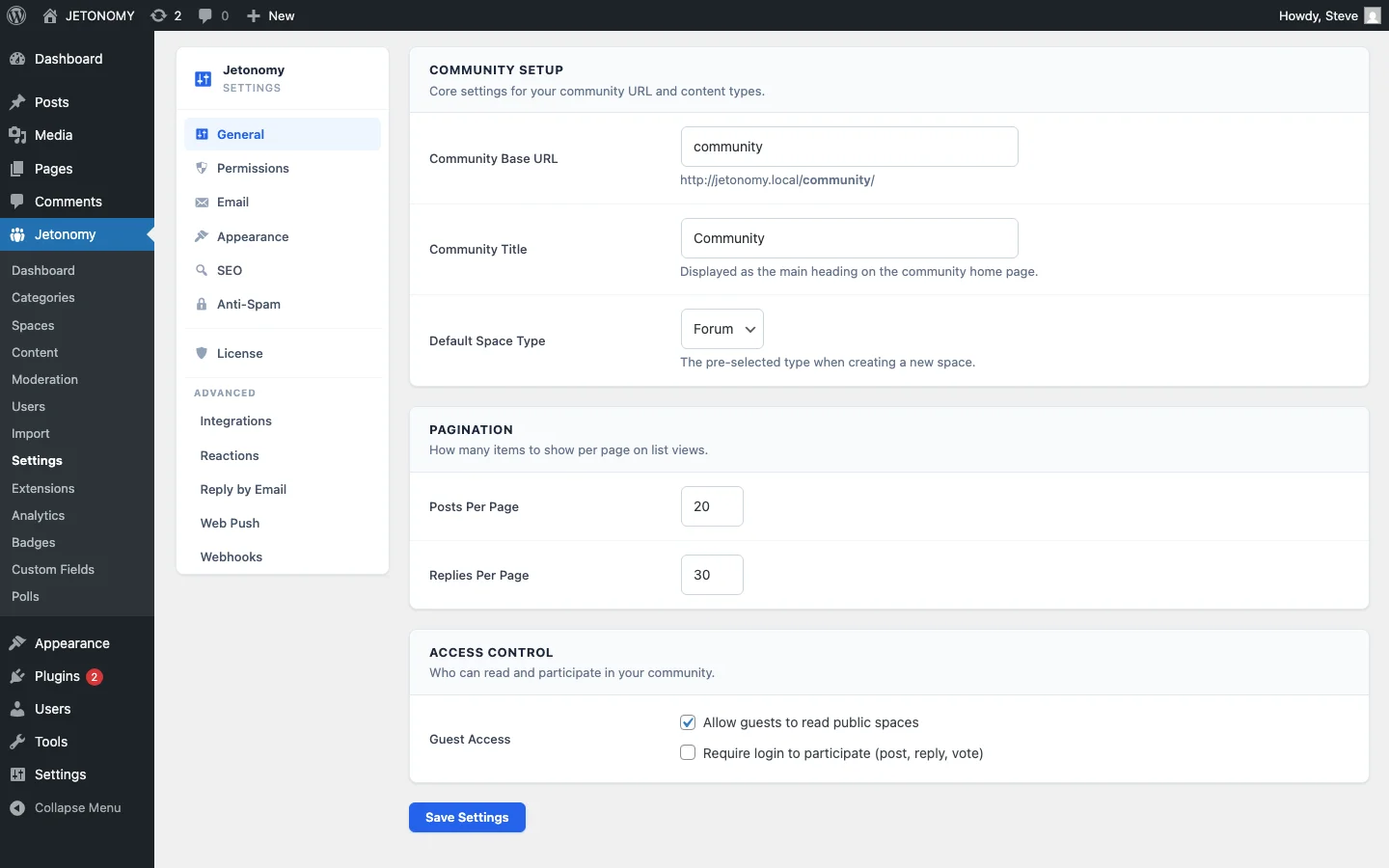
Task: Collapse the admin sidebar menu
Action: 75,808
